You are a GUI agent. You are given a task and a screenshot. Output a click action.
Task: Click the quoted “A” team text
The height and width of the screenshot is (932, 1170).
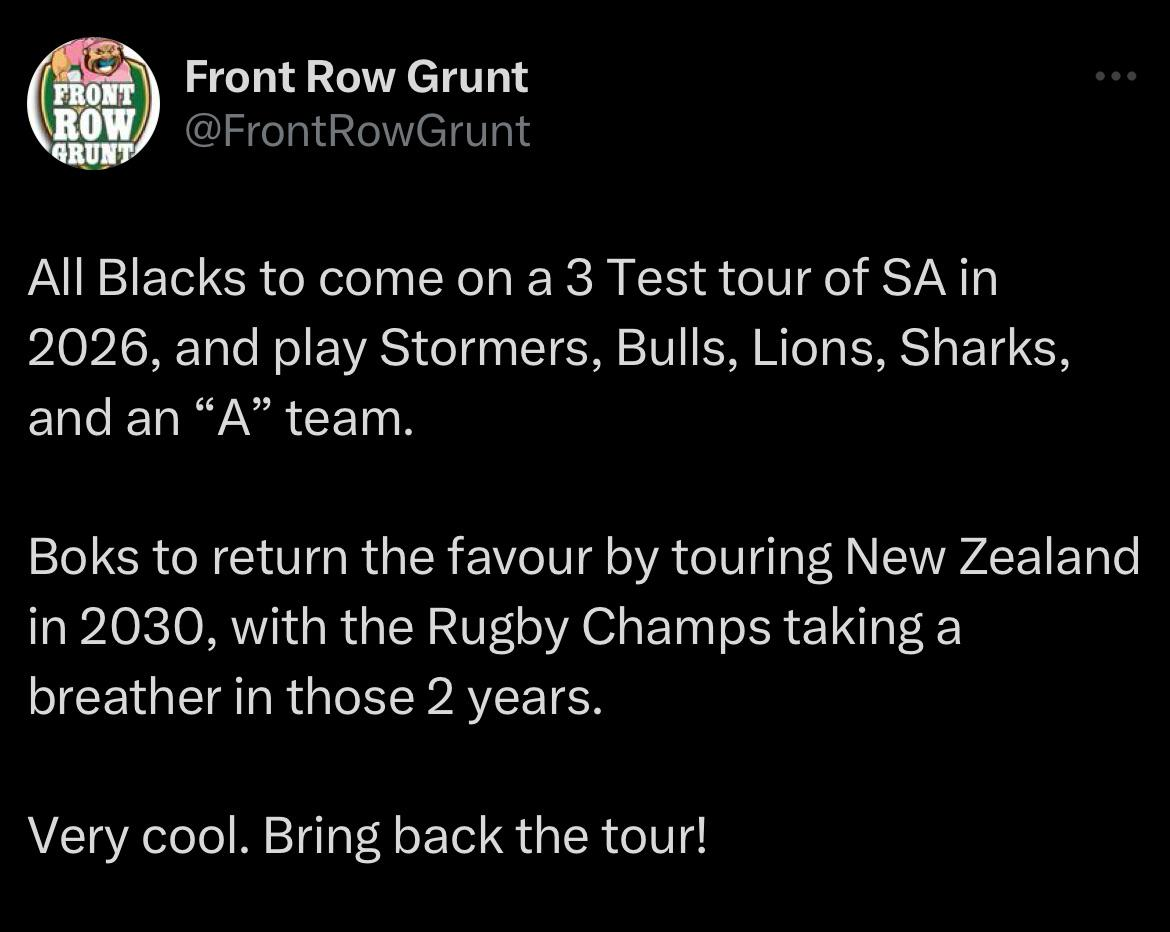tap(298, 418)
